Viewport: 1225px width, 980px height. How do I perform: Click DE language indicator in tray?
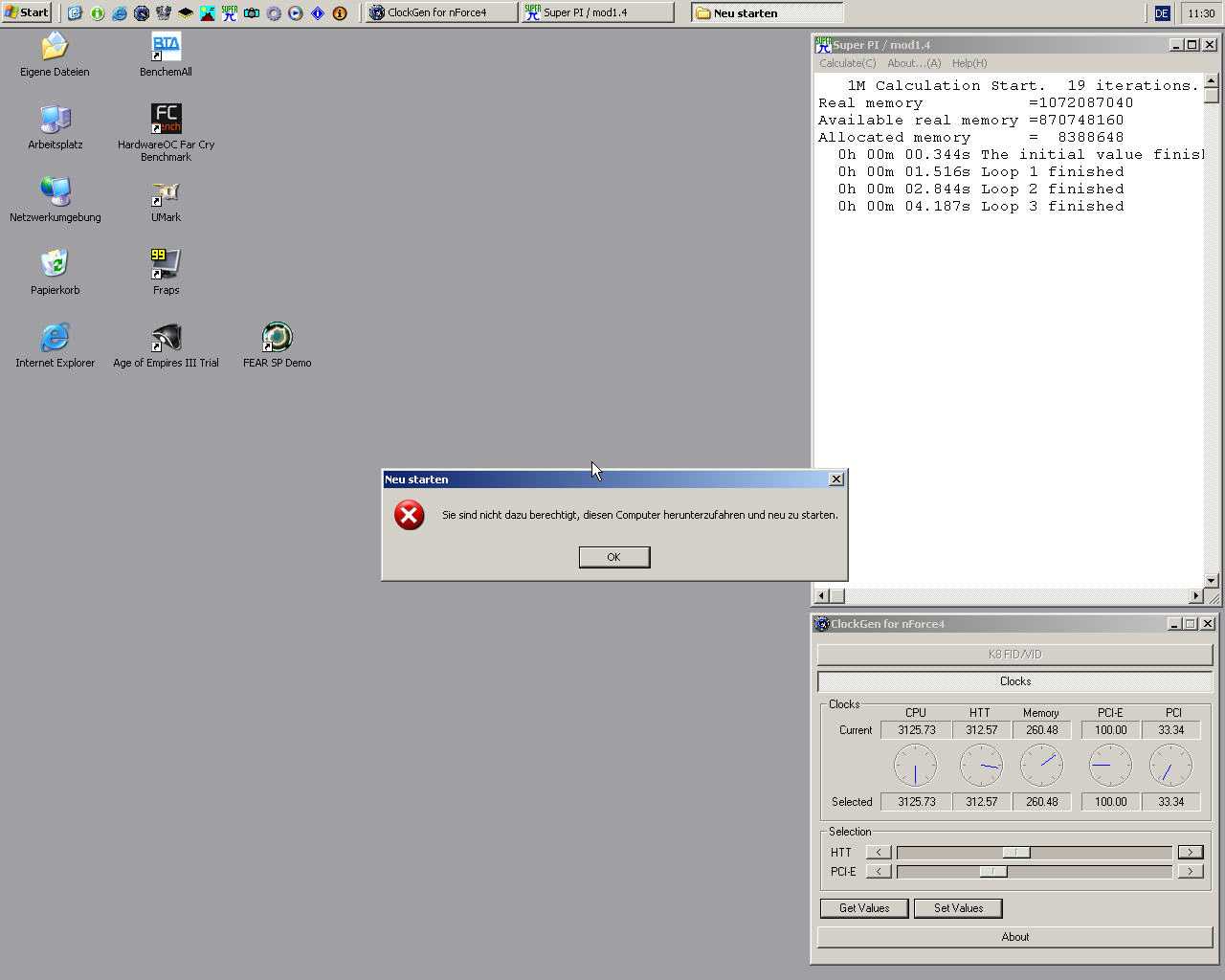1162,13
